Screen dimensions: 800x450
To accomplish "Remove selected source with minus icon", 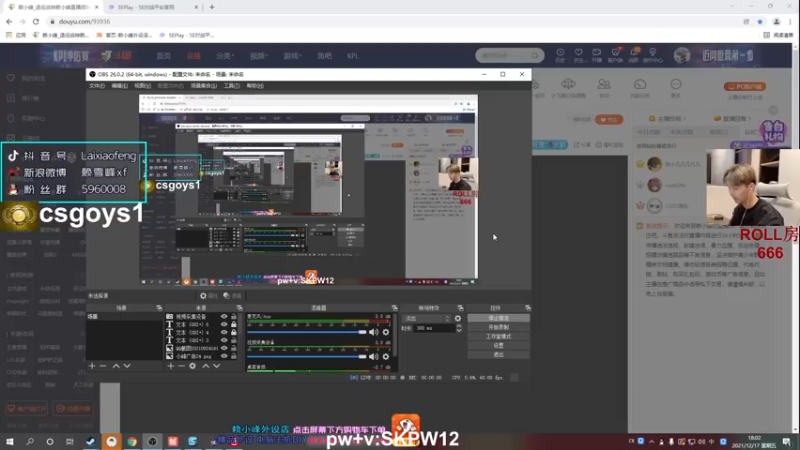I will pyautogui.click(x=181, y=366).
